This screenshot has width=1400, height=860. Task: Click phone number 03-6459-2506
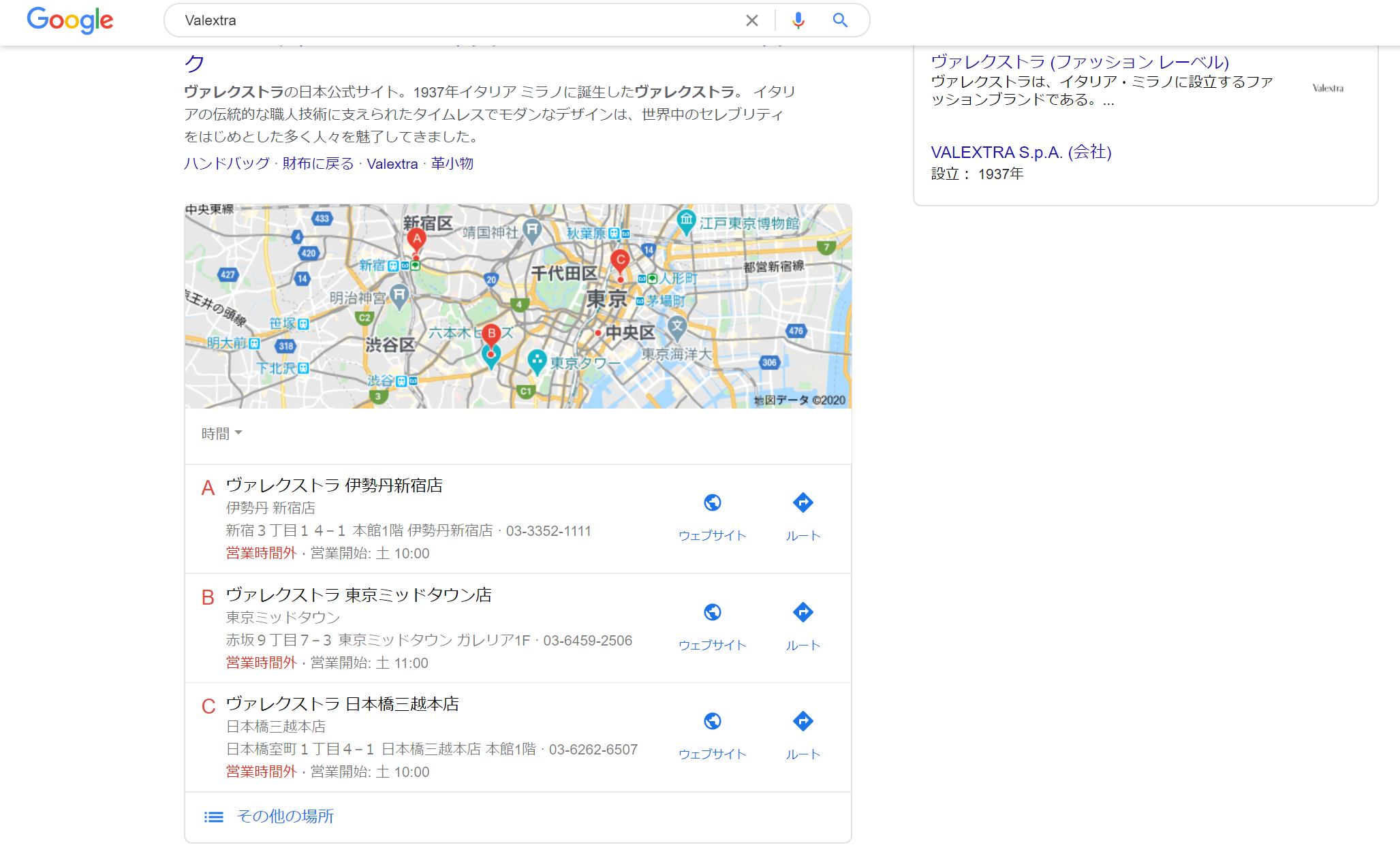coord(587,641)
